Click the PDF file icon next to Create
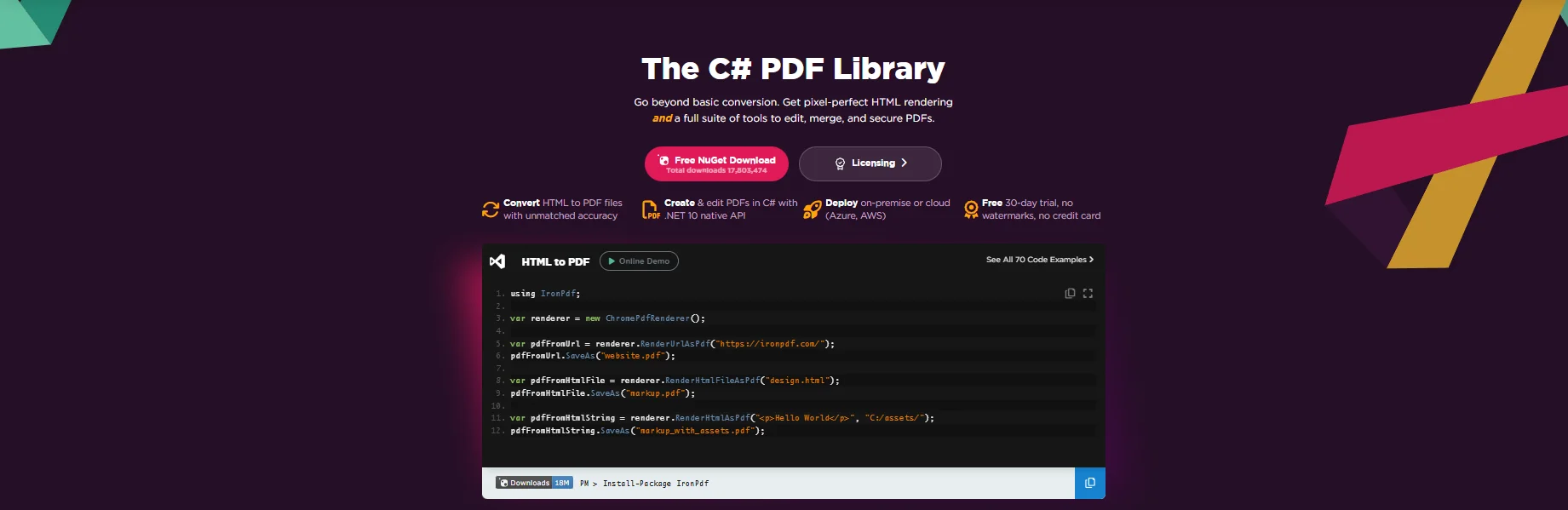1568x510 pixels. coord(651,209)
